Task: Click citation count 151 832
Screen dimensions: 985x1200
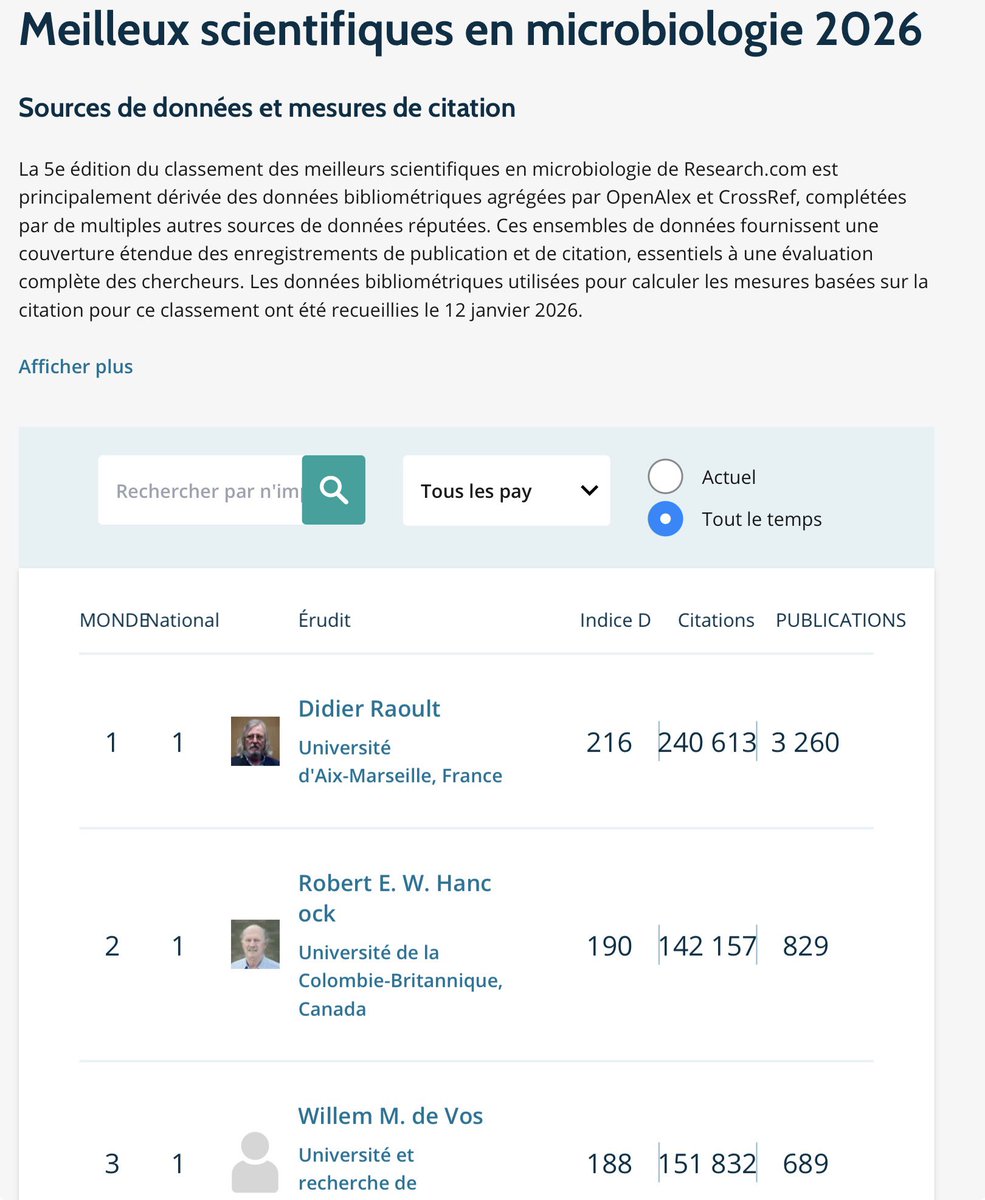Action: [707, 1164]
